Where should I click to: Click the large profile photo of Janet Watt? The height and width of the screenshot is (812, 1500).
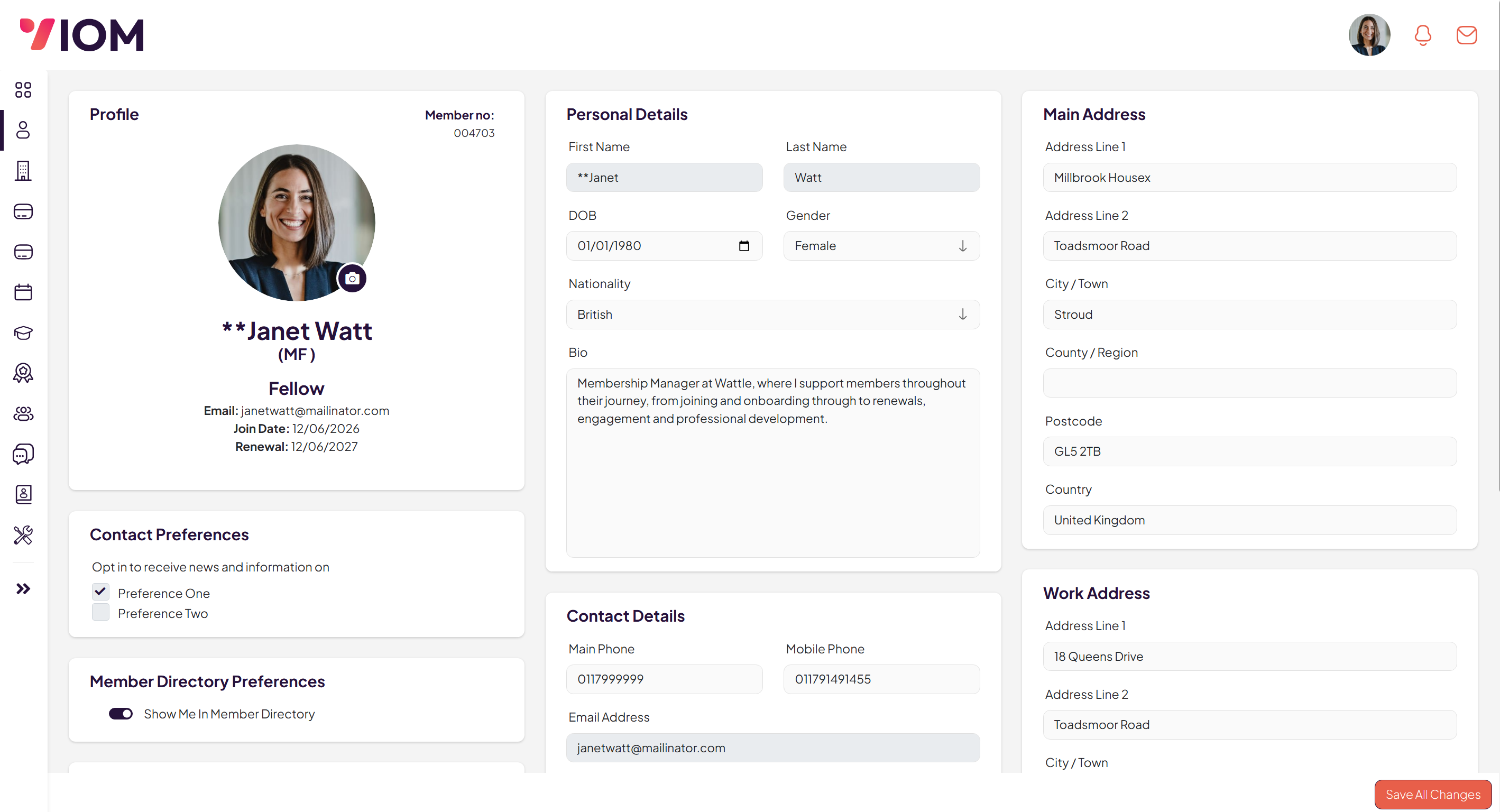click(297, 223)
